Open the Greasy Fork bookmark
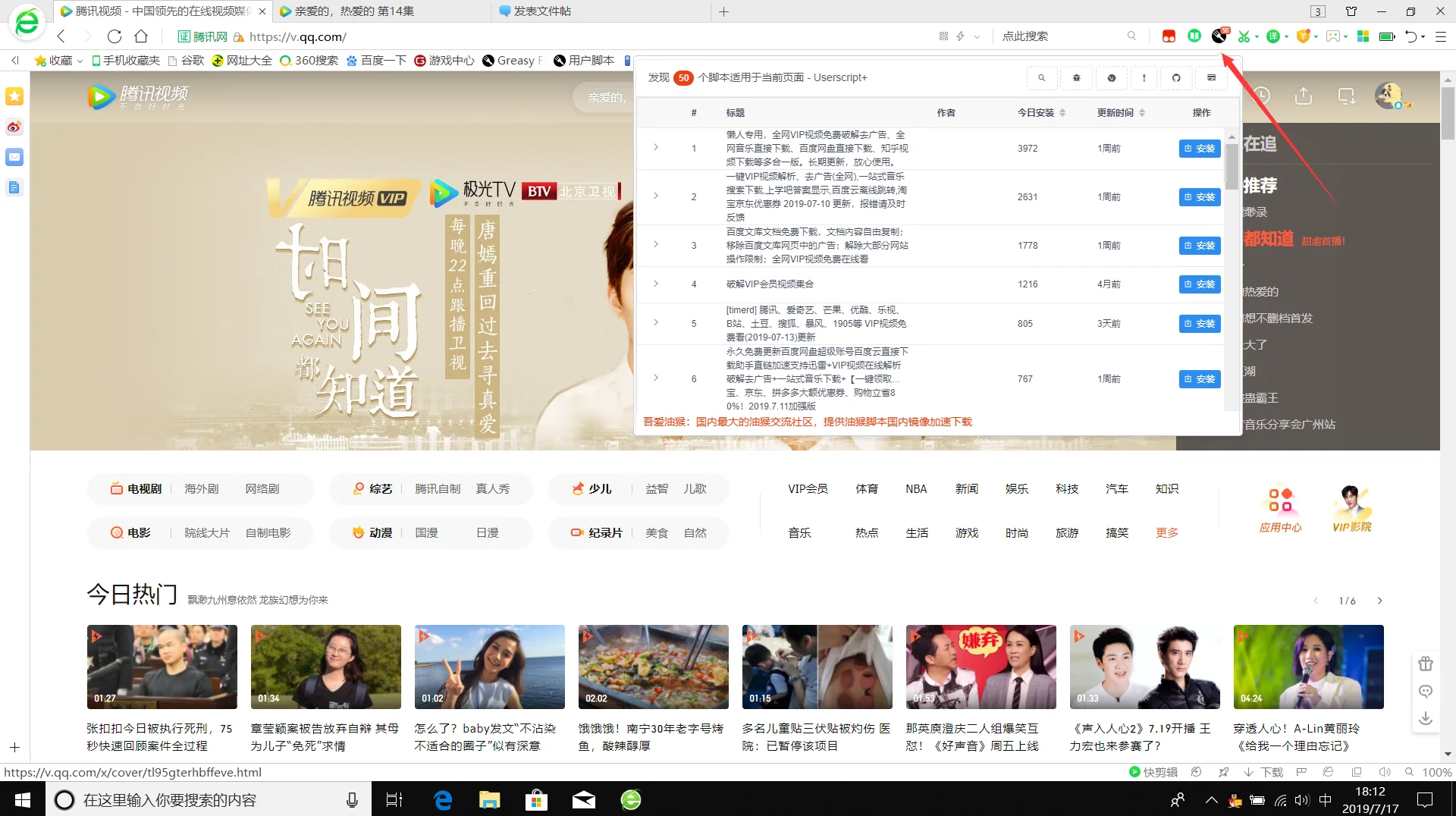The height and width of the screenshot is (816, 1456). [x=513, y=60]
